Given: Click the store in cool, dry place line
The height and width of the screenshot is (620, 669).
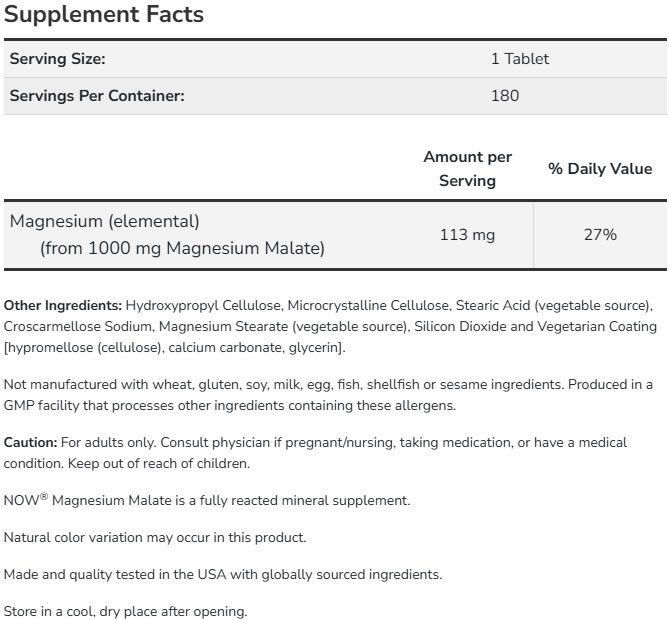Looking at the screenshot, I should coord(125,611).
